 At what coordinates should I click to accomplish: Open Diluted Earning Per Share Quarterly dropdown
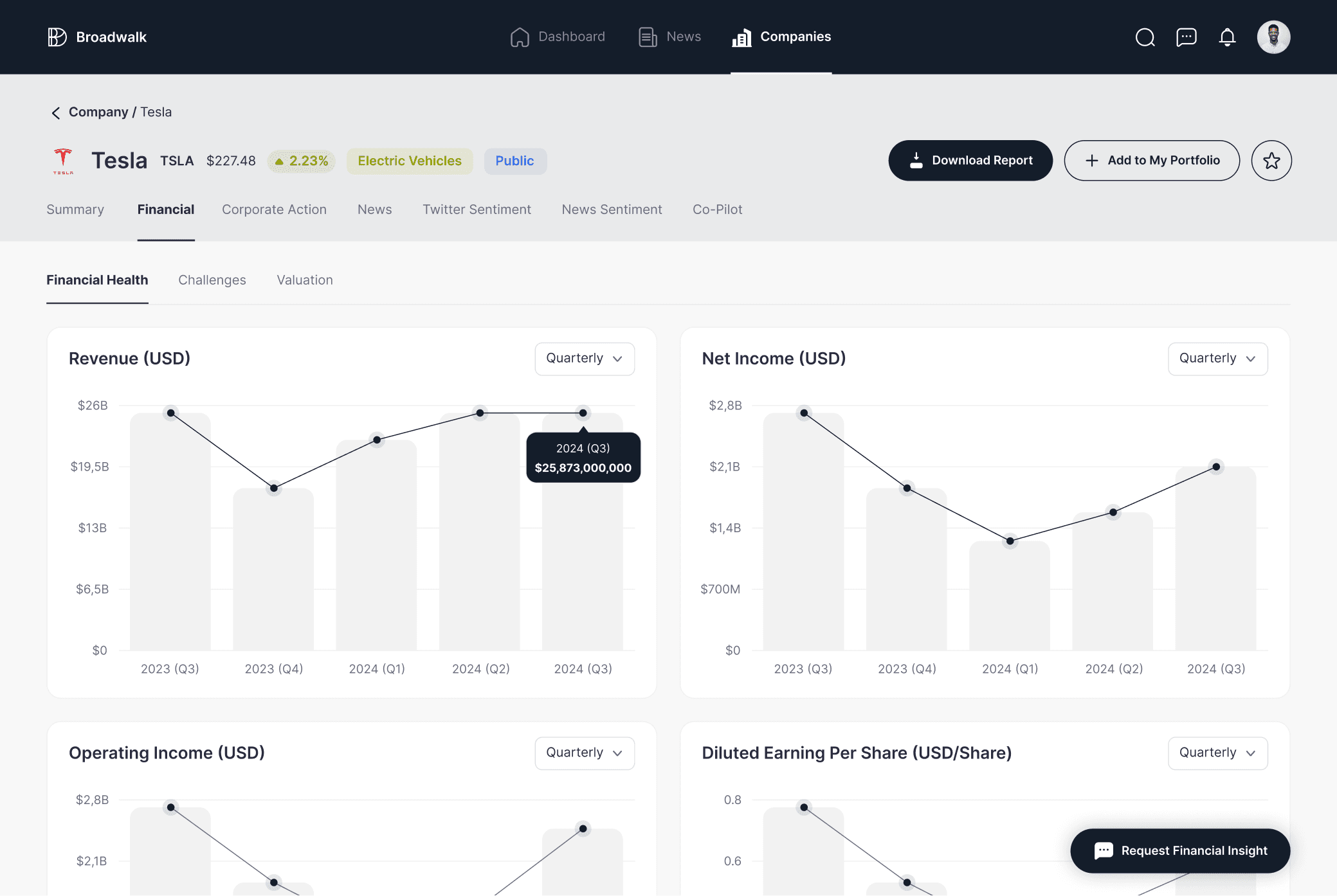tap(1217, 753)
